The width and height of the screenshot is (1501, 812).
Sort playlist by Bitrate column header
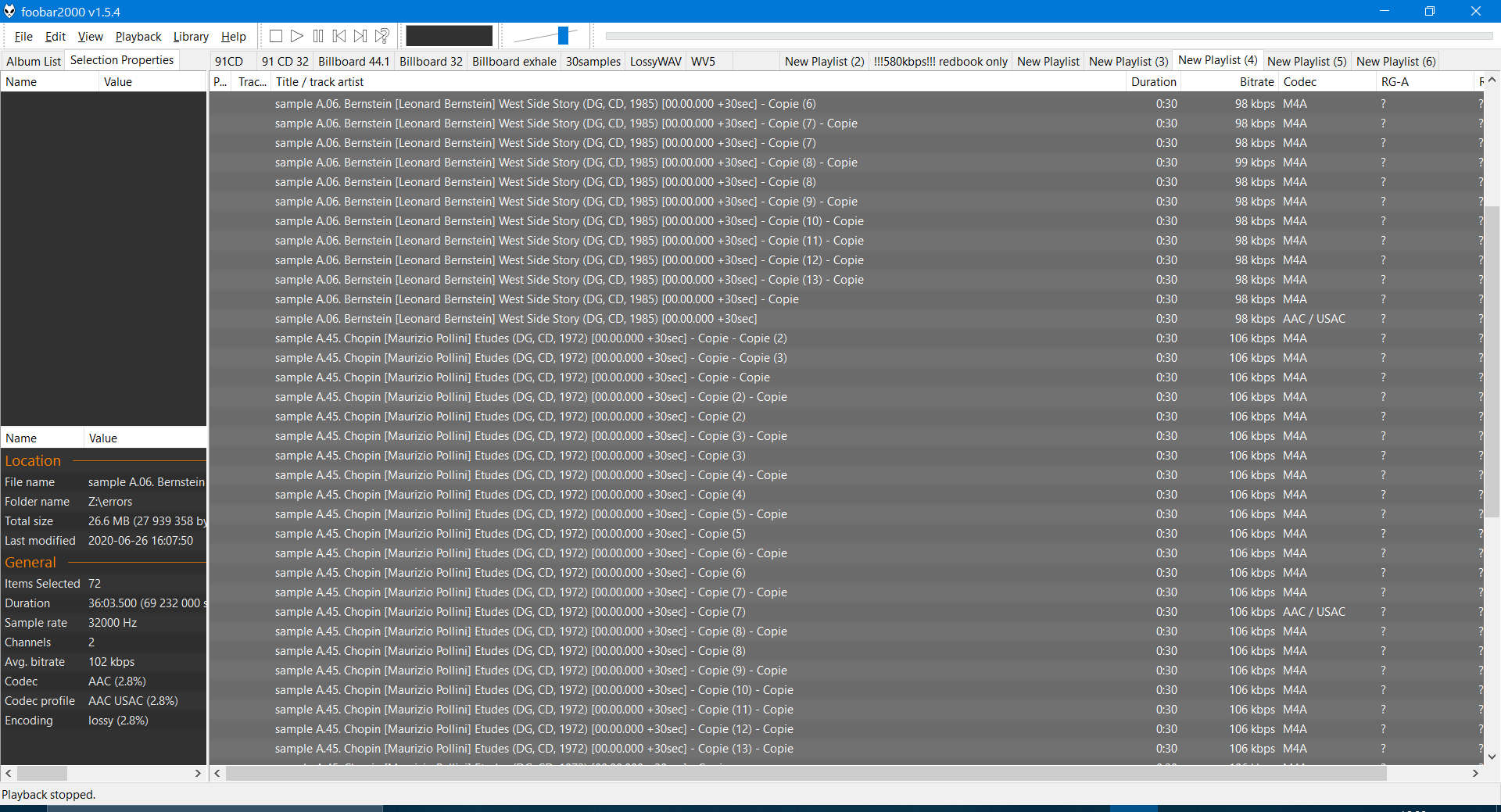[1230, 82]
